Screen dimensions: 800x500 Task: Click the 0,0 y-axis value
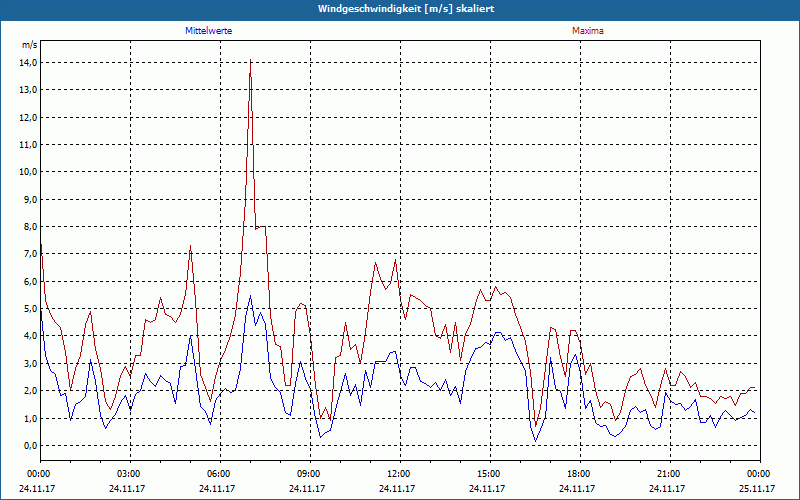31,446
